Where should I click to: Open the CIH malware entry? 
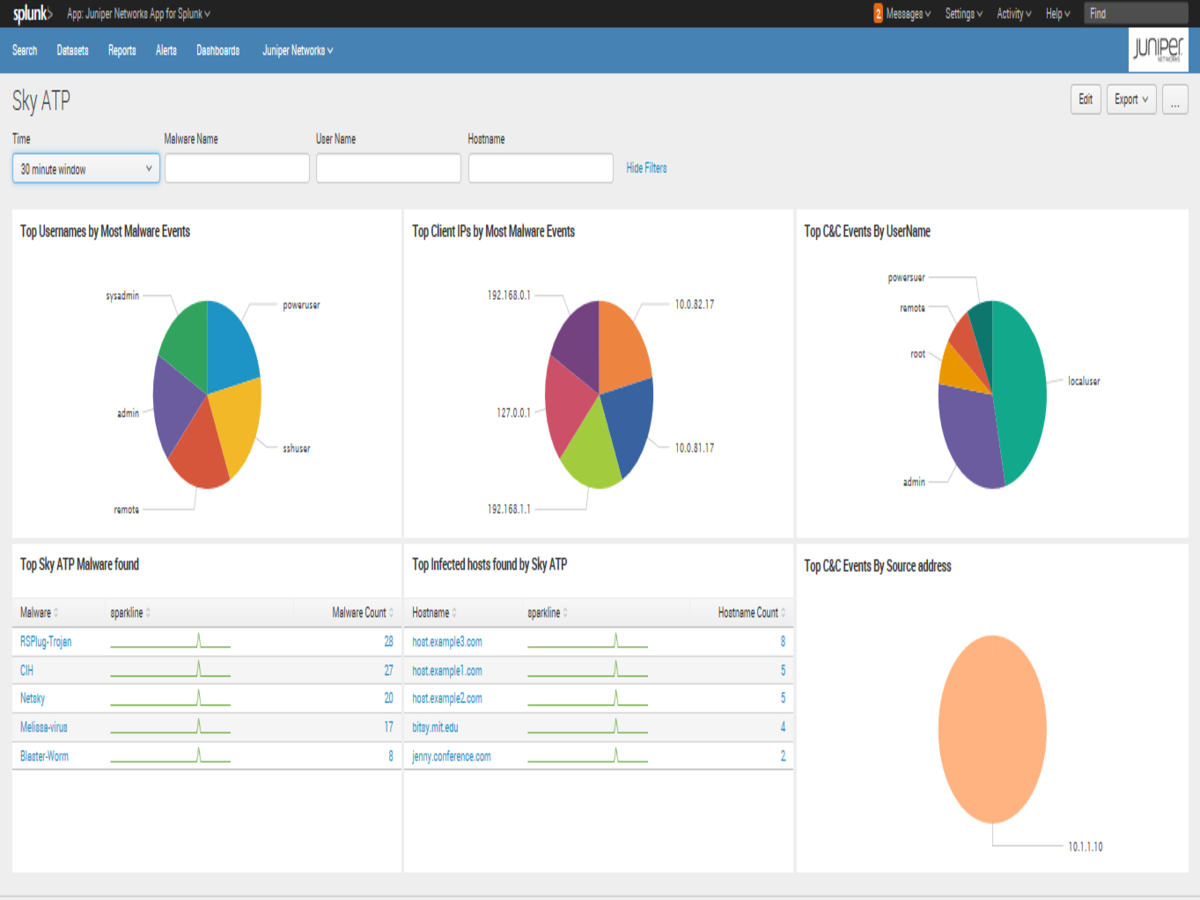(x=27, y=670)
